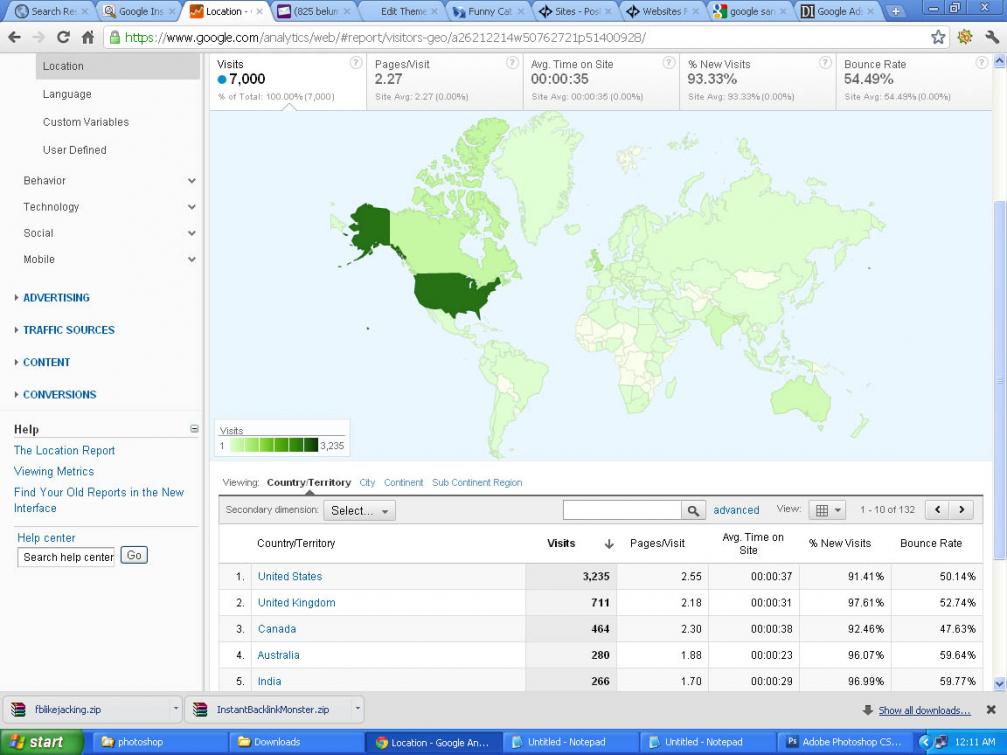Expand the CONTENT menu
Viewport: 1007px width, 755px height.
(x=46, y=362)
